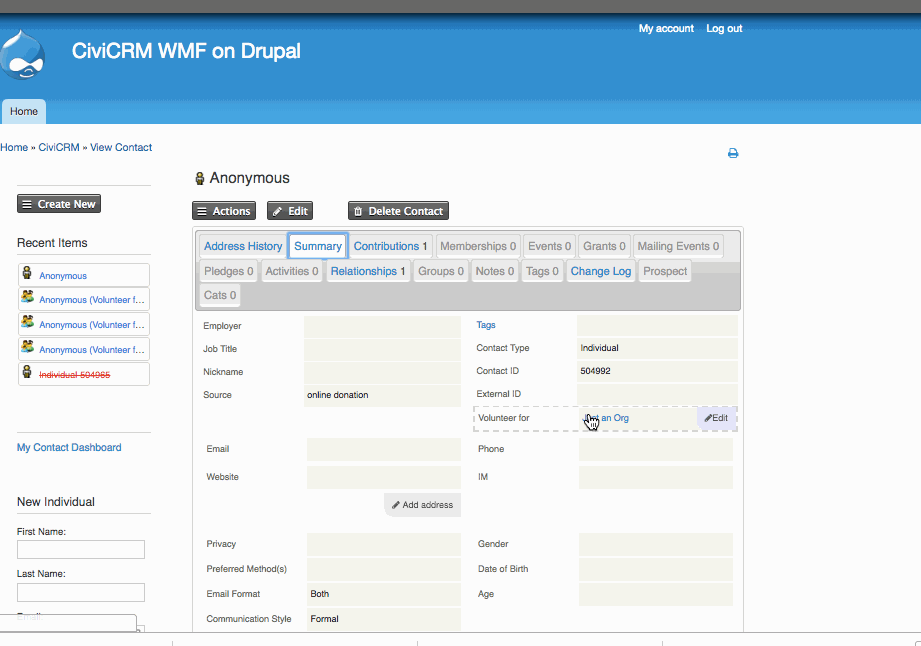Click the individual icon beside Anonymous heading
Screen dimensions: 921x646
tap(200, 179)
